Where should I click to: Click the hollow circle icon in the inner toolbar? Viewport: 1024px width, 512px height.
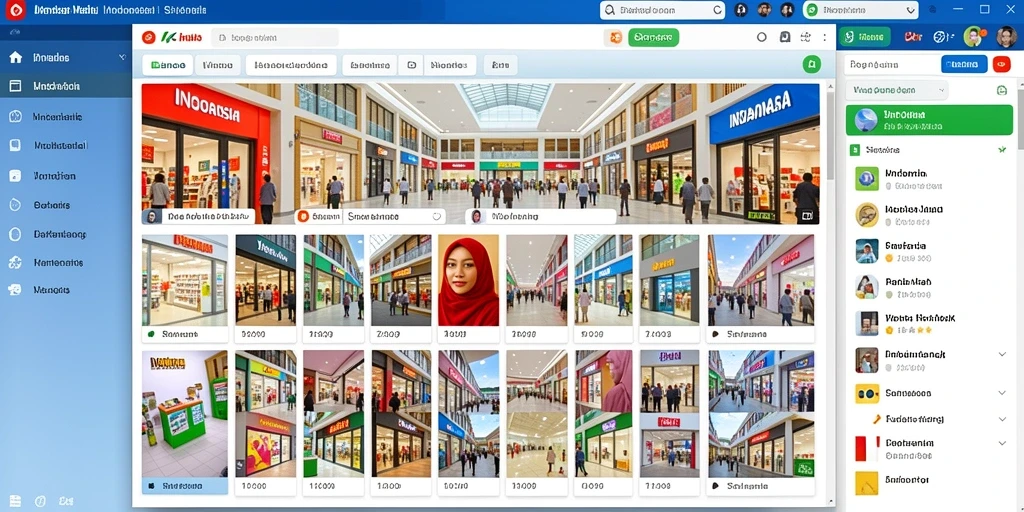coord(761,37)
